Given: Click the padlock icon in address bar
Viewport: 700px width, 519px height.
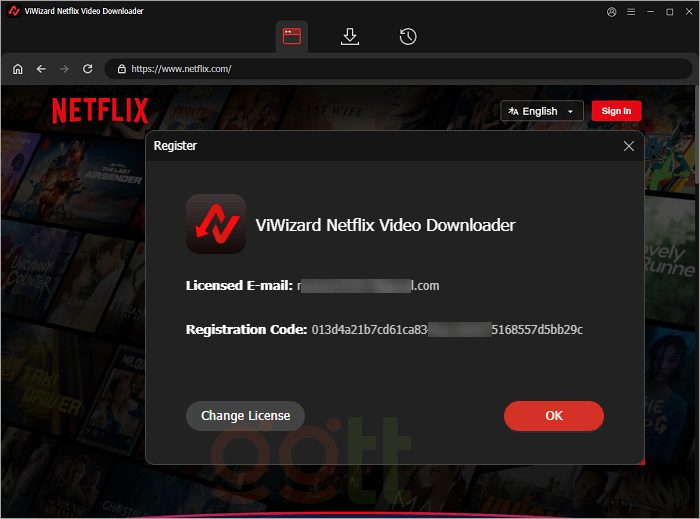Looking at the screenshot, I should [x=122, y=69].
